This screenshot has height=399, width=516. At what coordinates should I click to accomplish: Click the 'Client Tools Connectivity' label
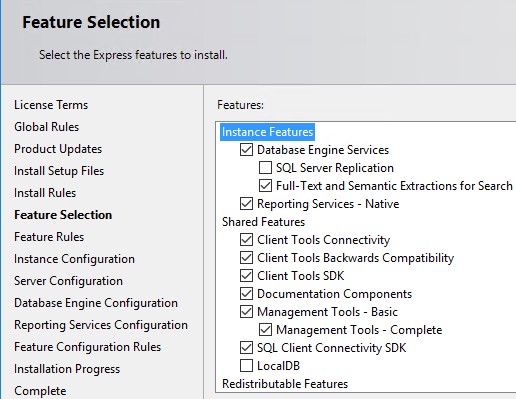pyautogui.click(x=323, y=240)
